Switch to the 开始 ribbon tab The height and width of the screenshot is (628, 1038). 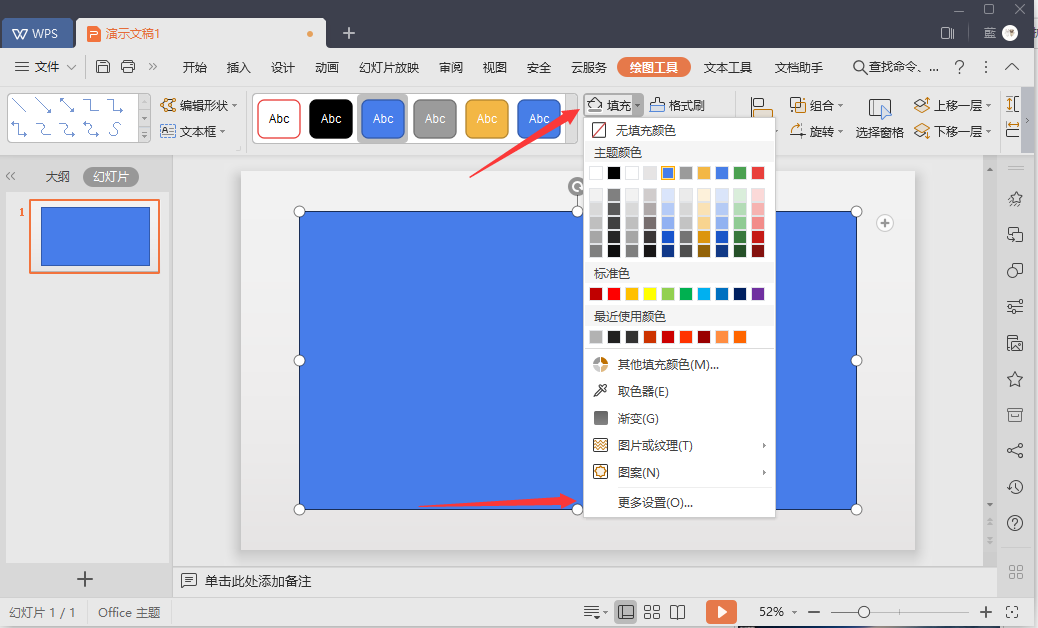[195, 67]
